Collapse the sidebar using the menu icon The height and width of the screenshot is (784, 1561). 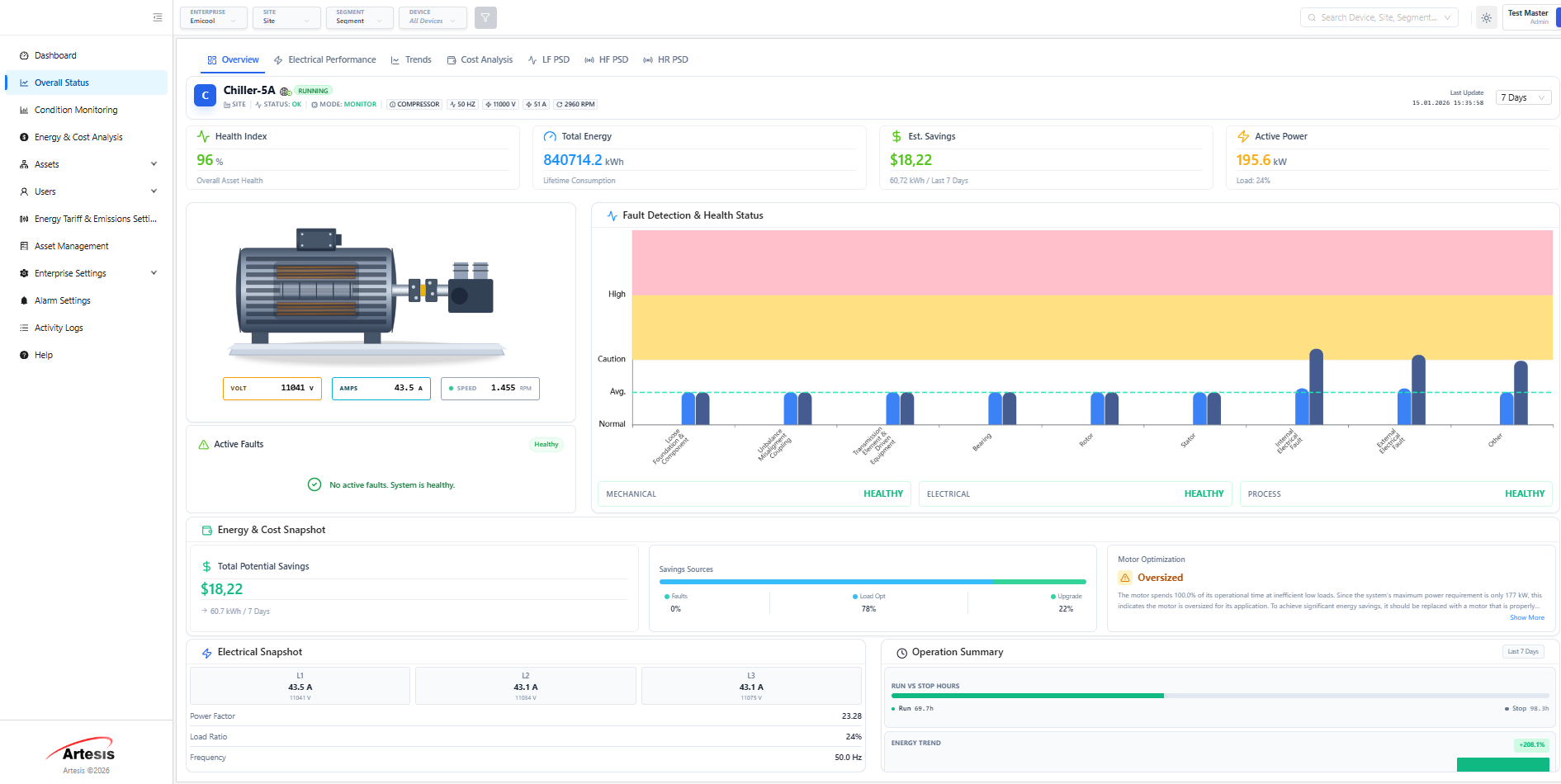click(158, 17)
